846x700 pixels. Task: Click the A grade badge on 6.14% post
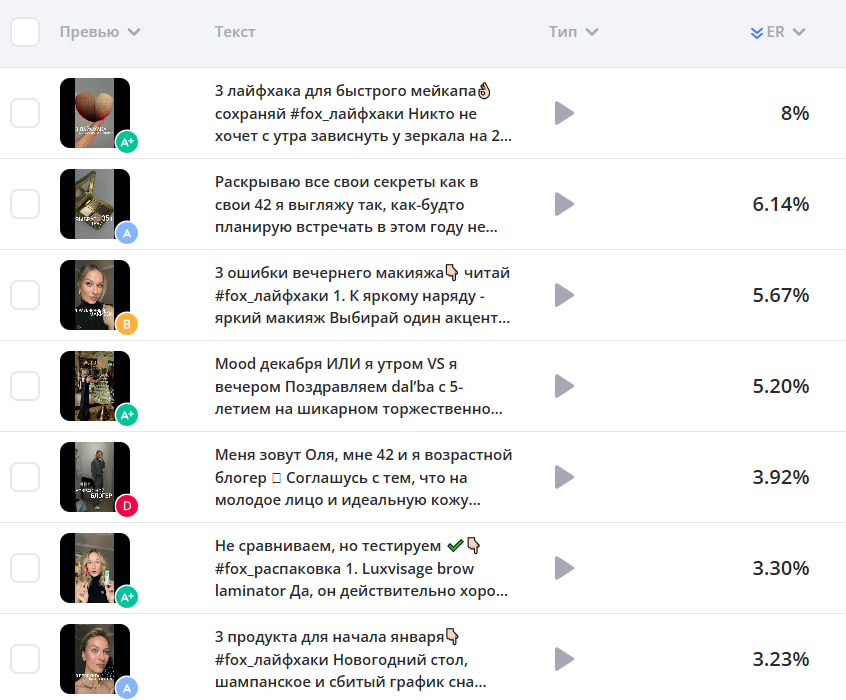click(127, 233)
